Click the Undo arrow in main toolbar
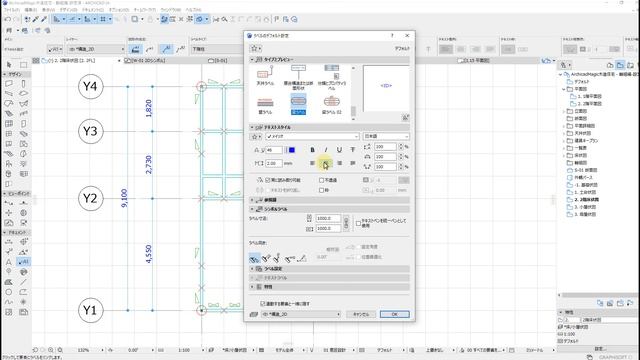This screenshot has height=360, width=640. tap(7, 19)
